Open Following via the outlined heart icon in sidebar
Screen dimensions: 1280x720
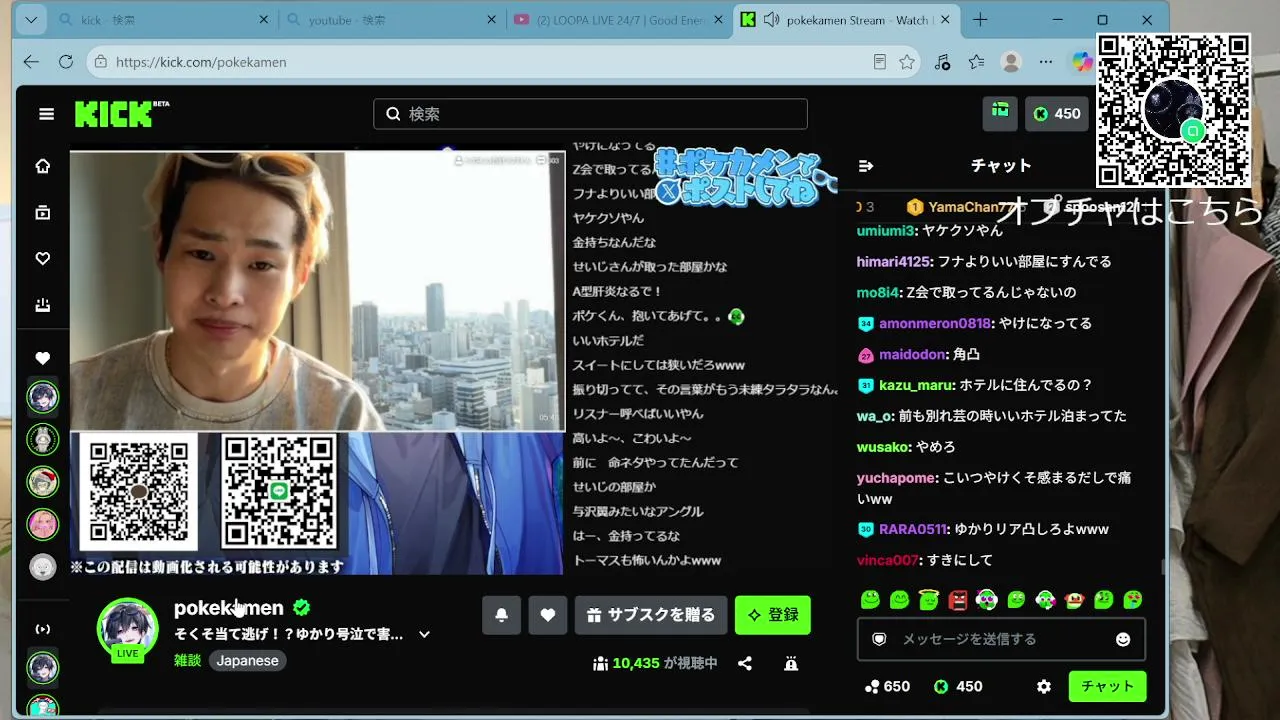[42, 259]
